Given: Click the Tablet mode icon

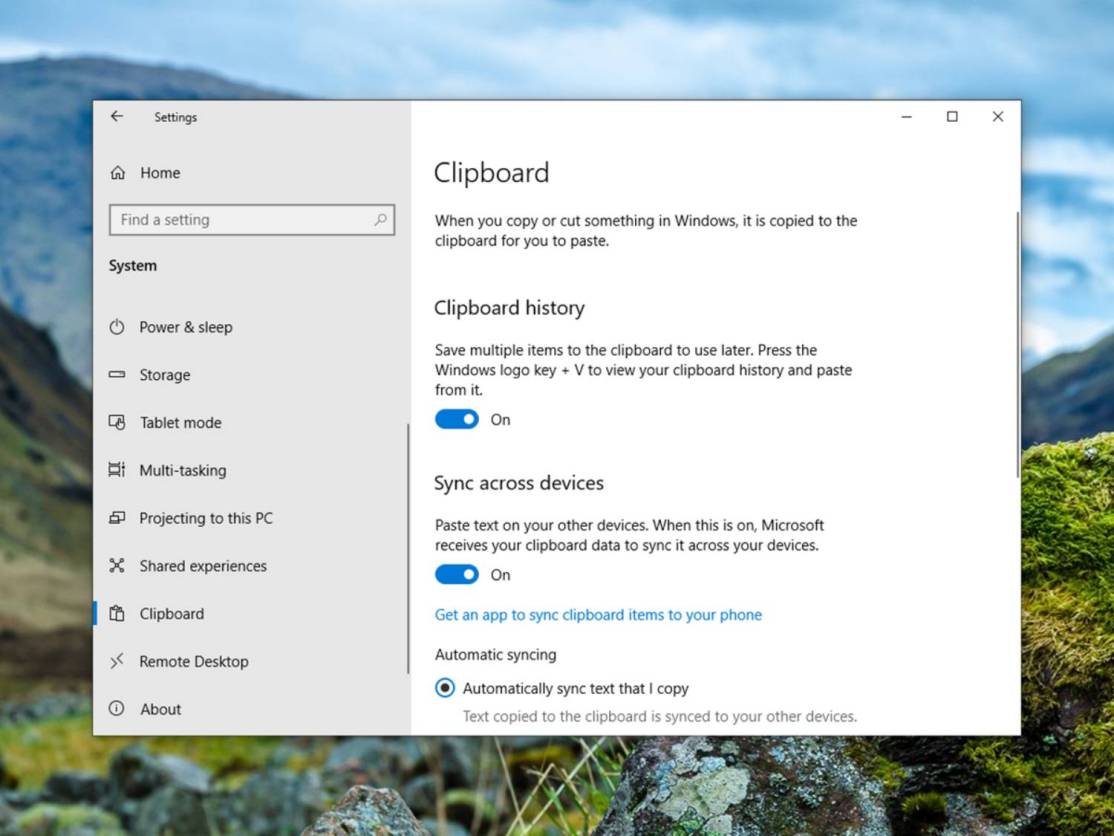Looking at the screenshot, I should (117, 422).
